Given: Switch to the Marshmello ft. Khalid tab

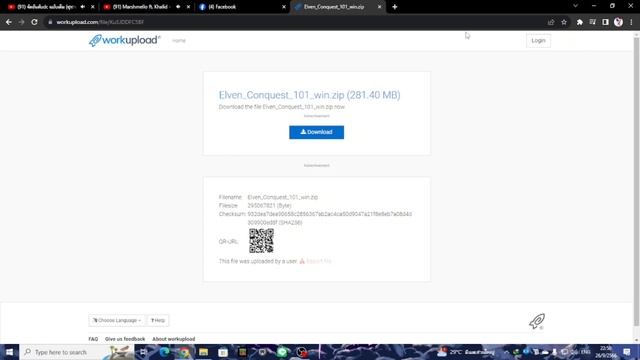Looking at the screenshot, I should [x=141, y=7].
